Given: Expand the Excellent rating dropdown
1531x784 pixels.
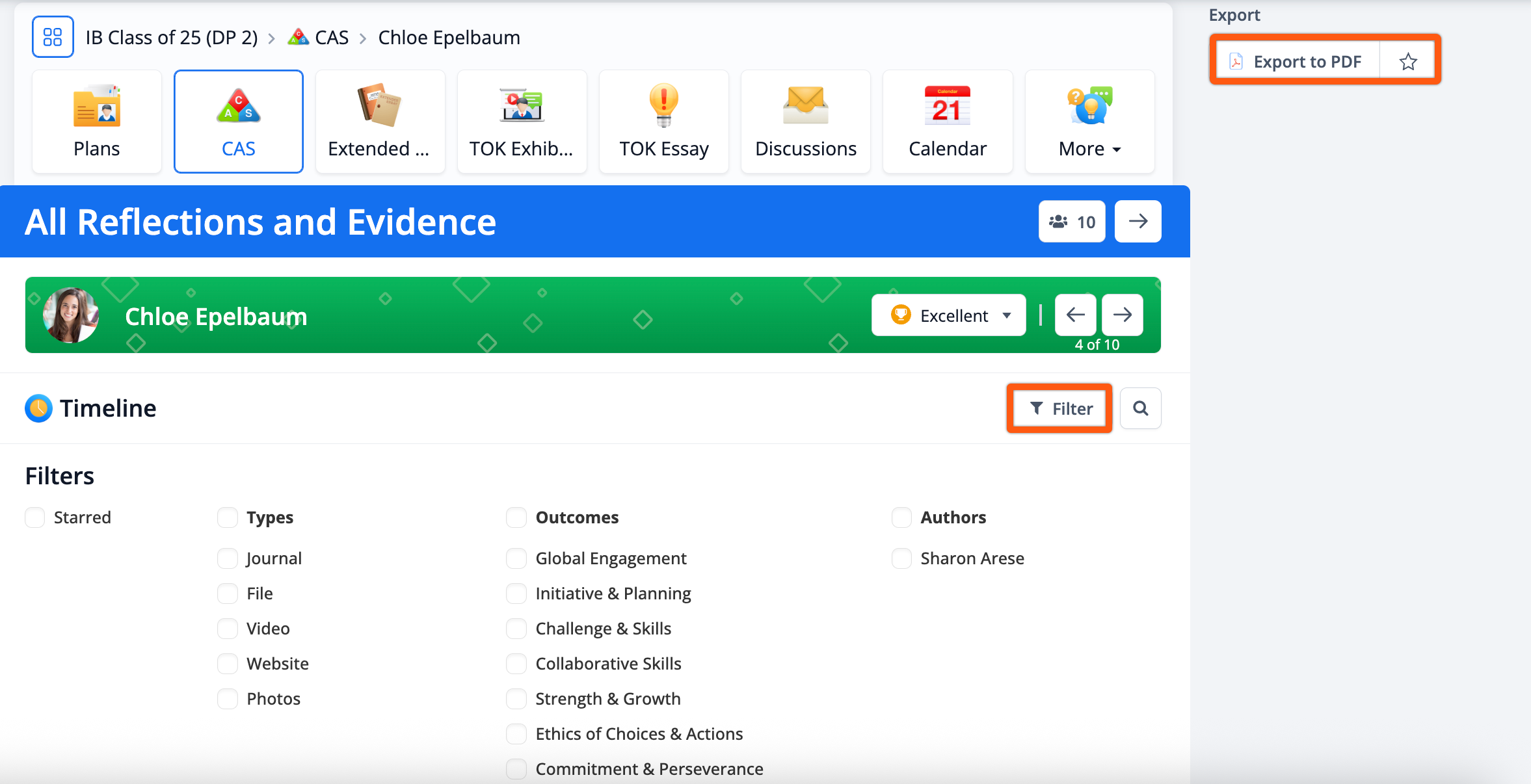Looking at the screenshot, I should [x=948, y=315].
